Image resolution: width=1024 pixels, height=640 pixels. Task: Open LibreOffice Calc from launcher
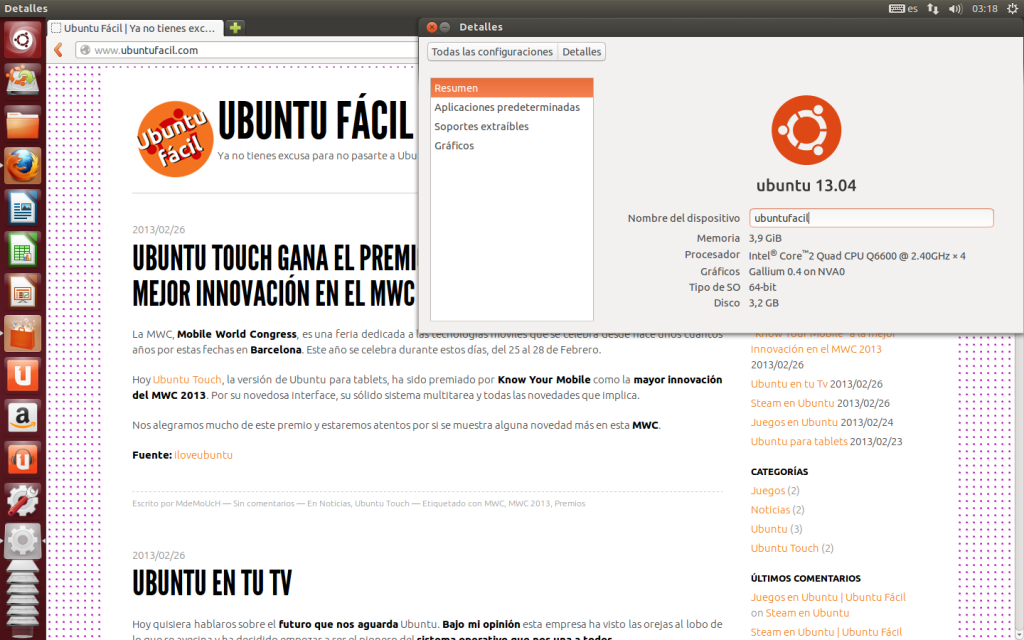23,249
